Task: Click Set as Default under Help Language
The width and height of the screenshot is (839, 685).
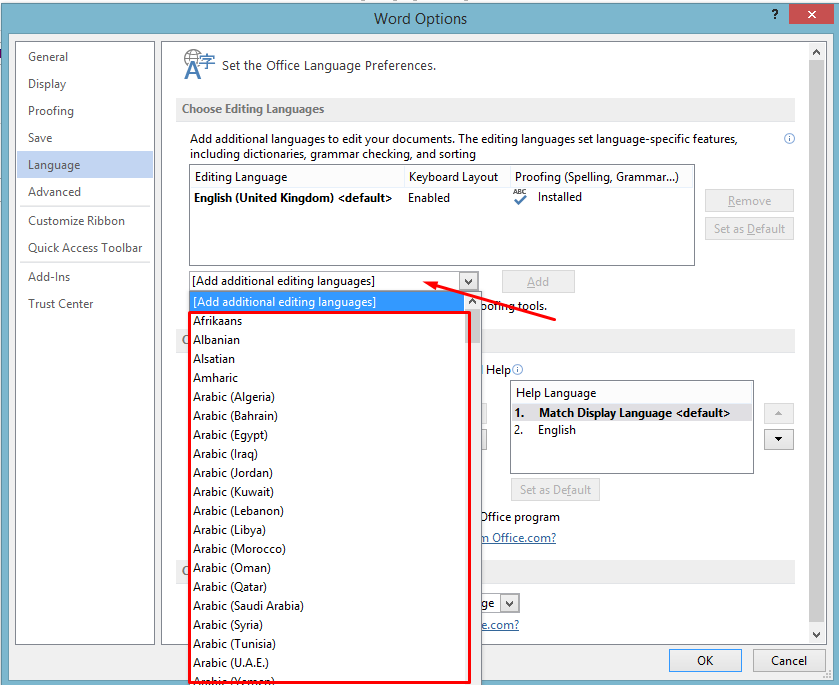Action: click(555, 490)
